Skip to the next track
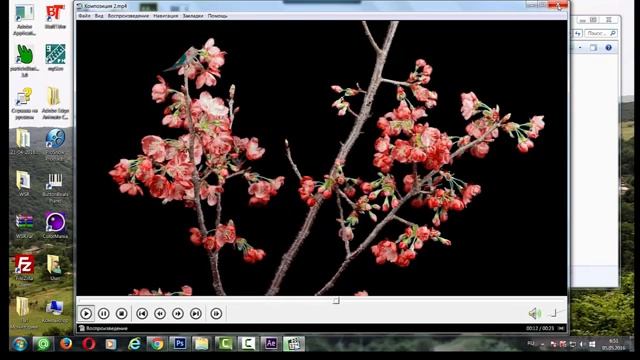Image resolution: width=640 pixels, height=360 pixels. (196, 313)
